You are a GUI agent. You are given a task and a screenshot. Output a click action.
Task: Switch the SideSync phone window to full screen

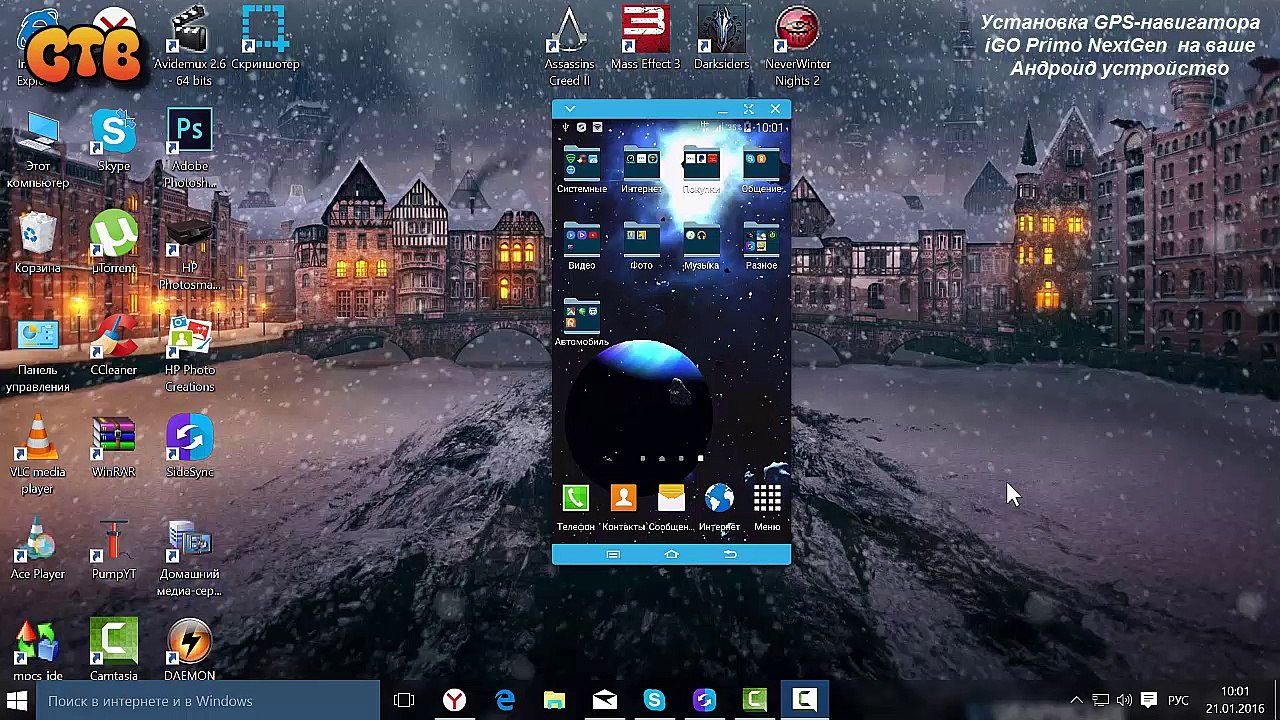point(748,109)
